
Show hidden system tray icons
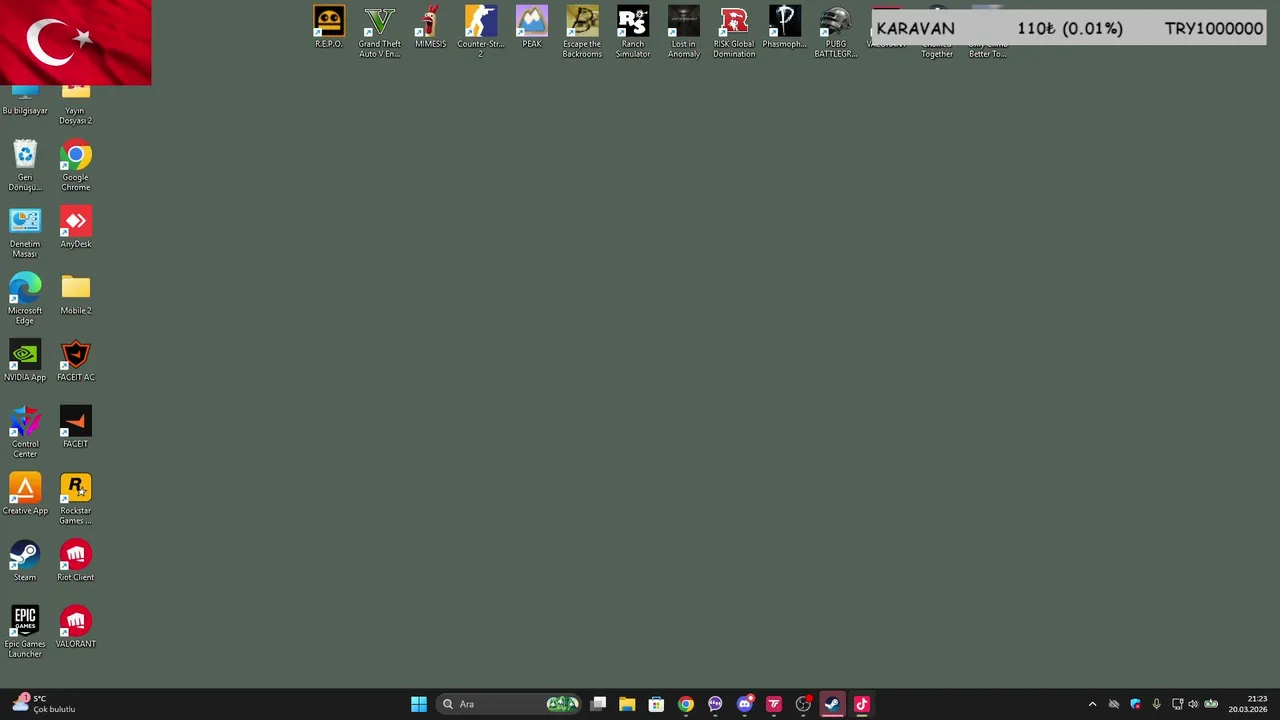pos(1092,704)
